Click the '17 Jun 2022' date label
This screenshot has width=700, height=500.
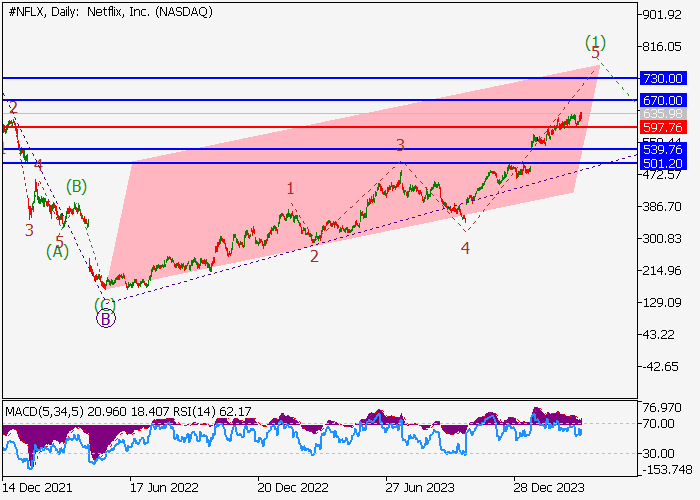click(x=164, y=488)
